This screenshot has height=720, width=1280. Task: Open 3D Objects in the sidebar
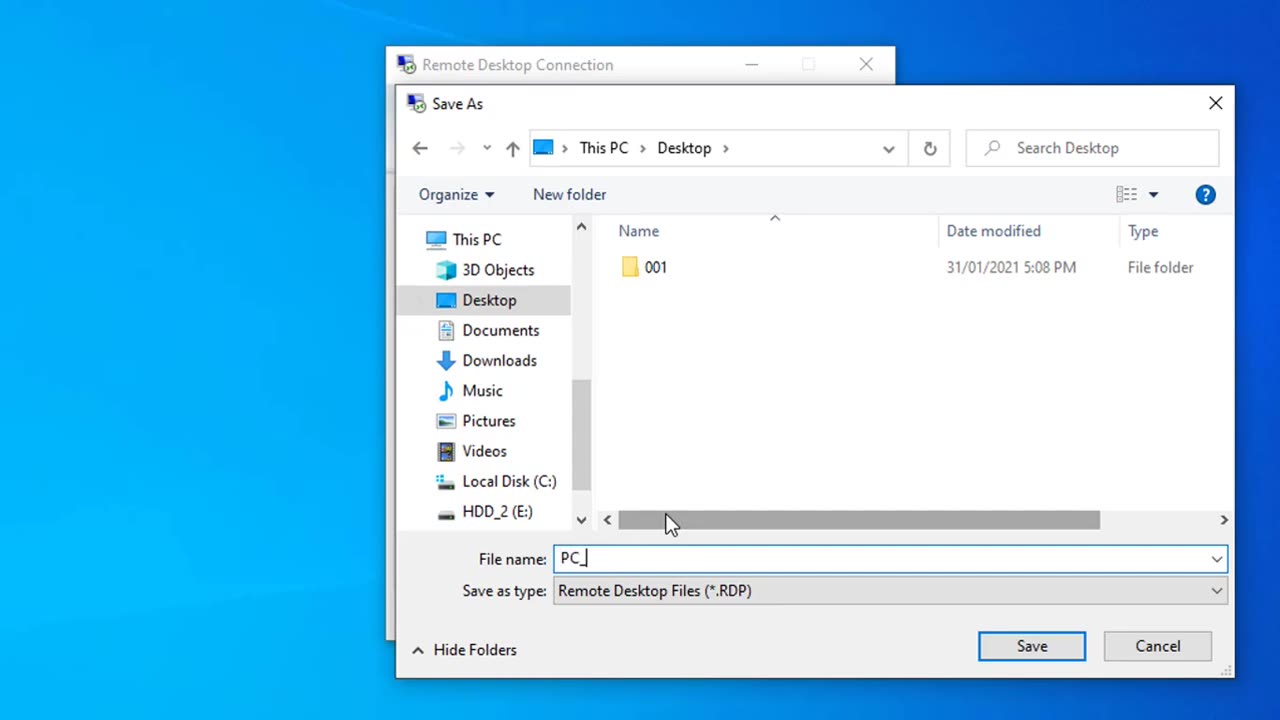pos(498,270)
